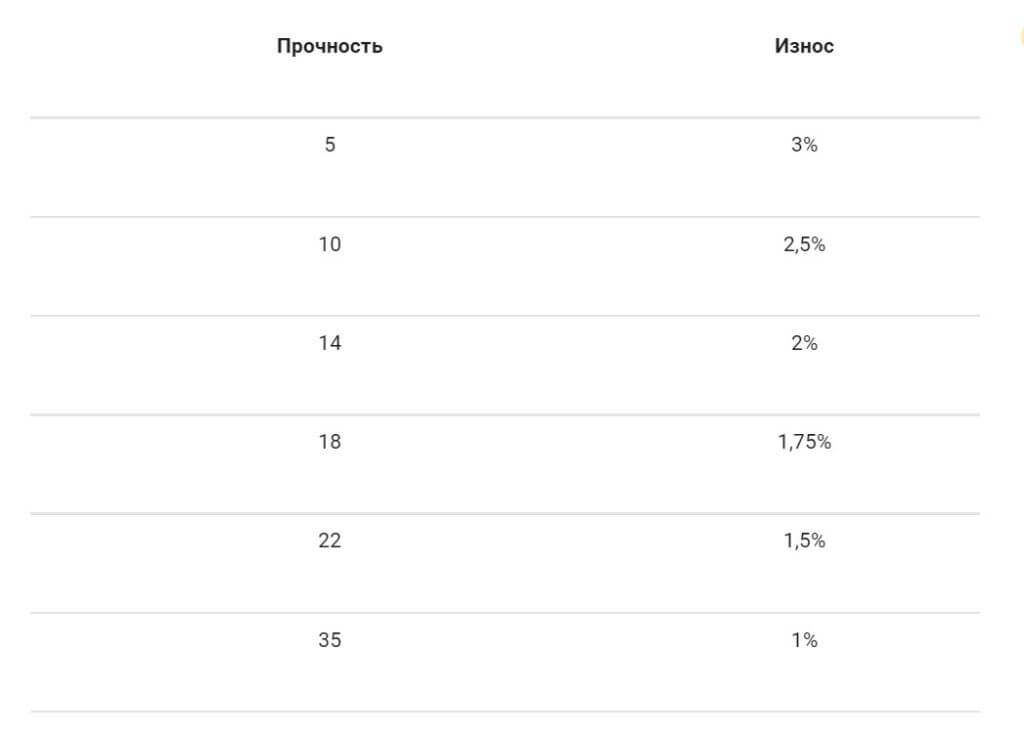Image resolution: width=1024 pixels, height=736 pixels.
Task: Pick the 1% wear value
Action: 804,640
